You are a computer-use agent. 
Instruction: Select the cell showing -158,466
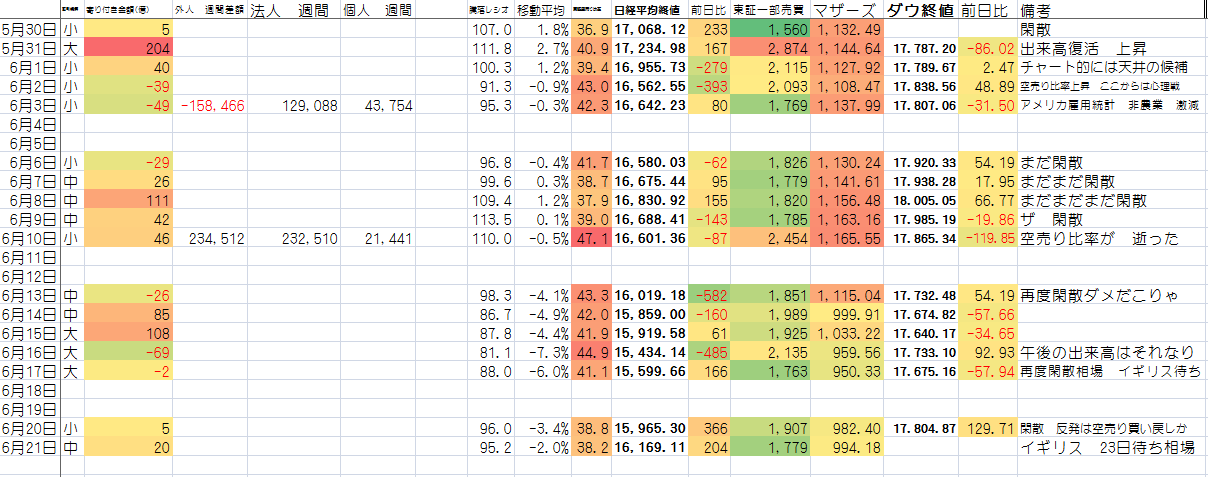(x=211, y=106)
